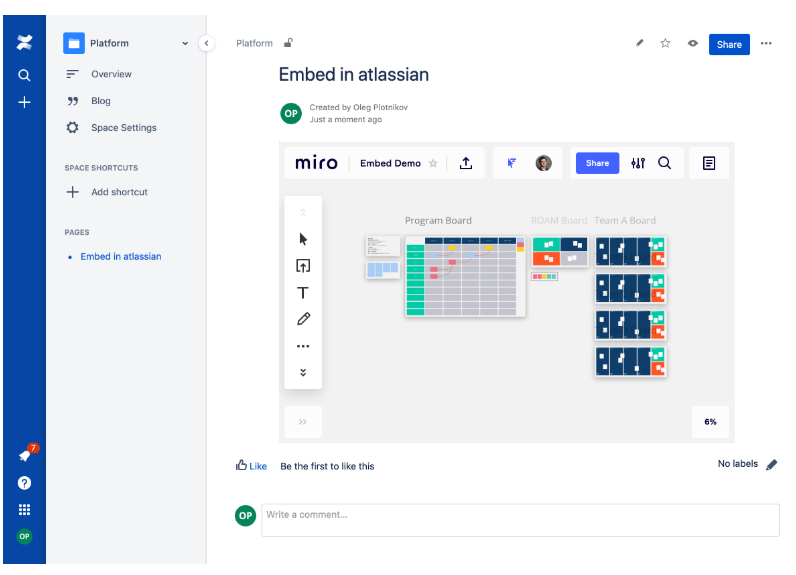Screen dimensions: 796x575
Task: Expand Miro toolbar with double down chevron
Action: tap(303, 373)
